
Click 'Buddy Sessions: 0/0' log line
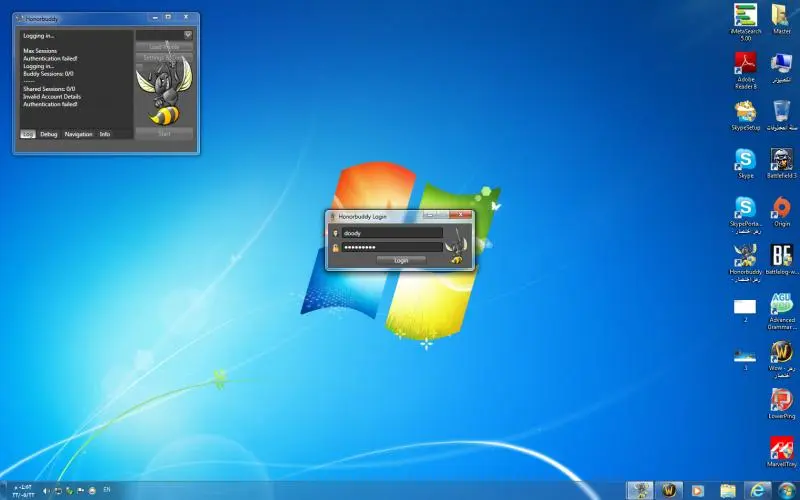coord(48,74)
